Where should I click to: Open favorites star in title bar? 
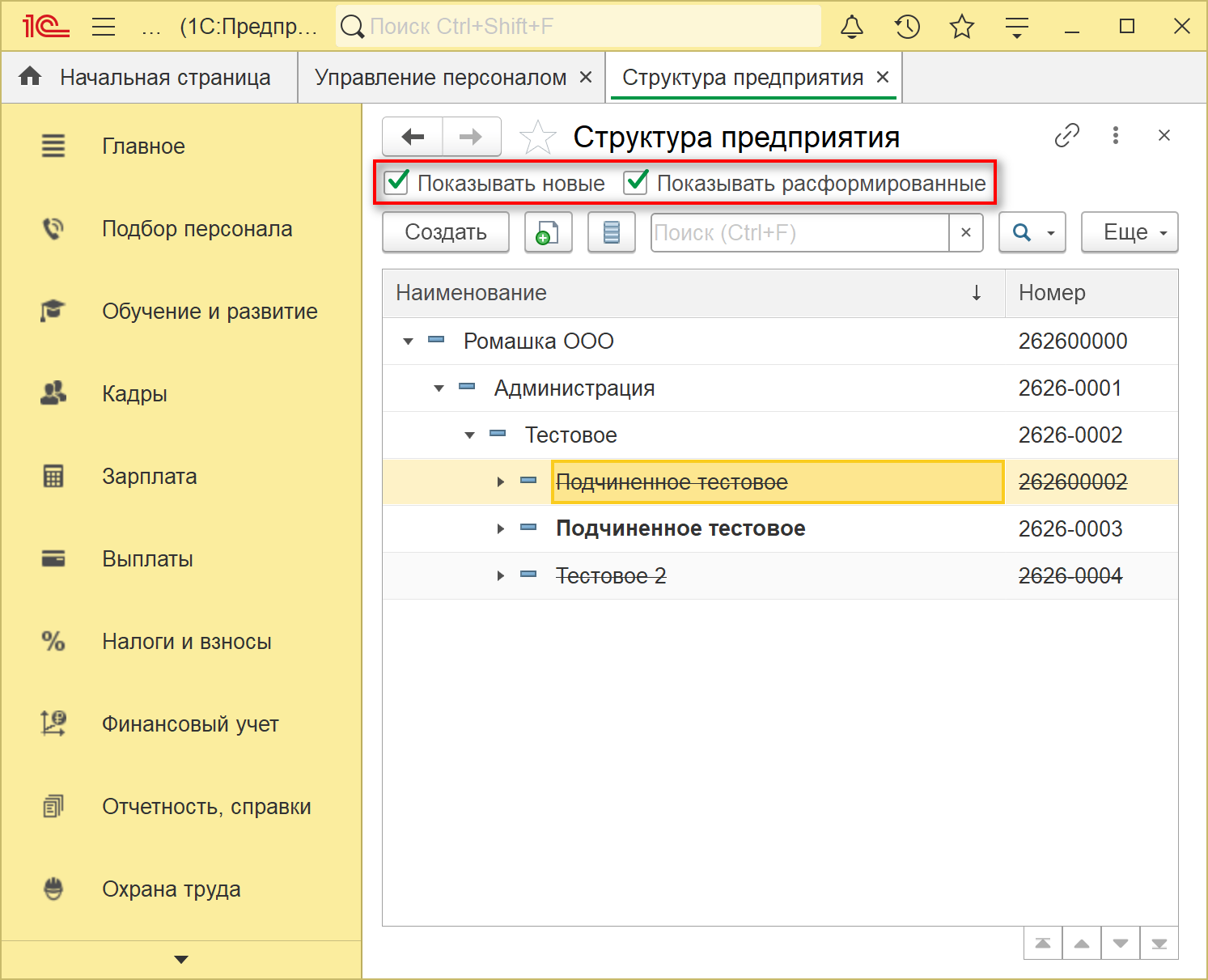pyautogui.click(x=962, y=27)
